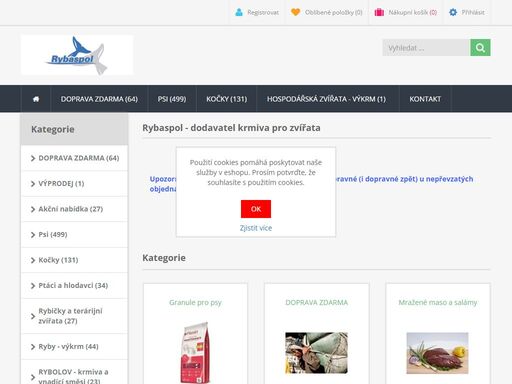The image size is (512, 384).
Task: Expand RYBOLOV - krmiva chevron
Action: pyautogui.click(x=33, y=377)
